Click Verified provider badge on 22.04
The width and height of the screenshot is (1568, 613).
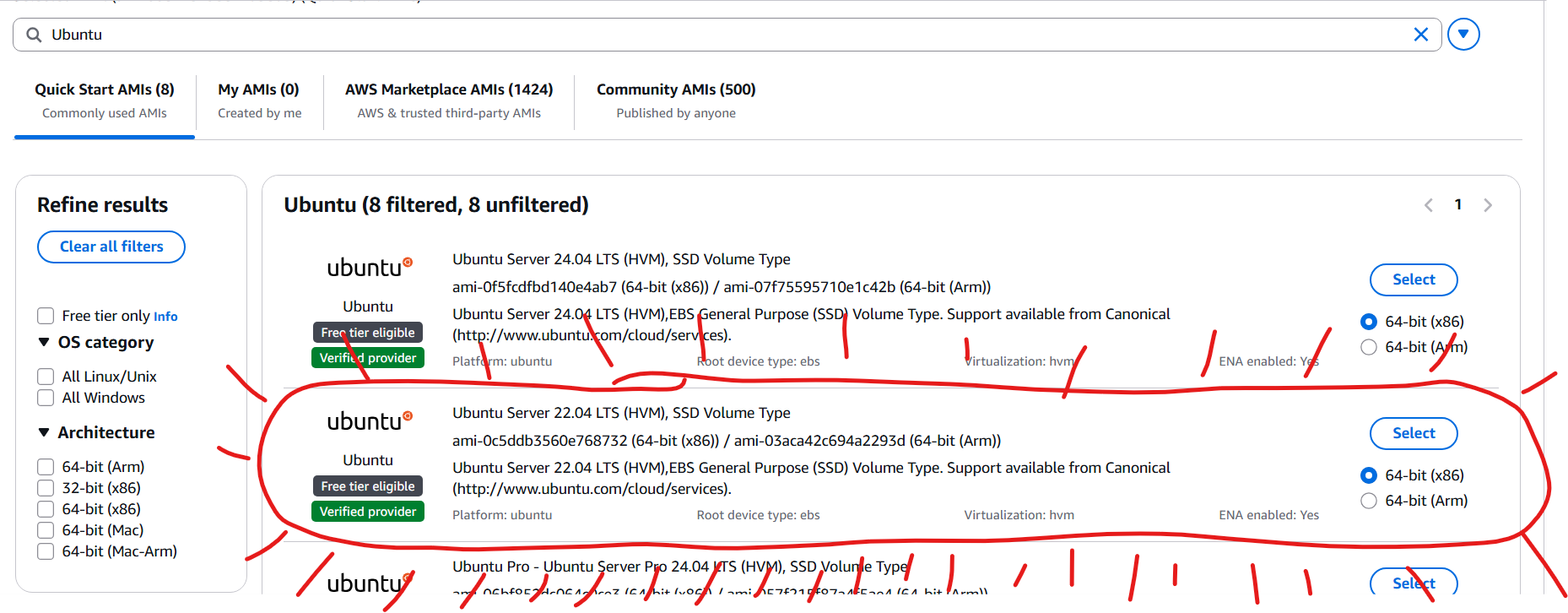point(368,512)
